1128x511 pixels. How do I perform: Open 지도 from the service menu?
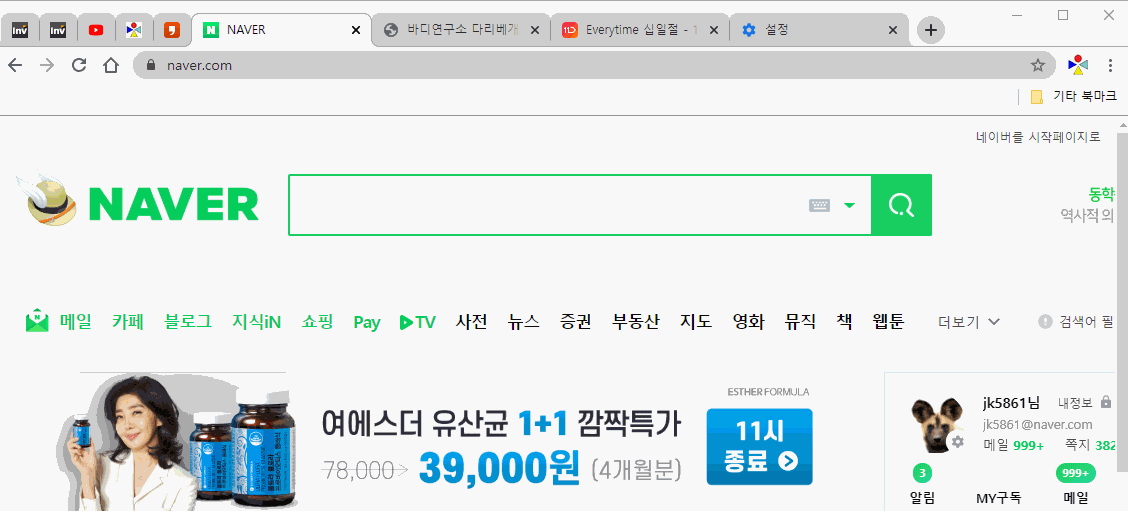(x=696, y=322)
